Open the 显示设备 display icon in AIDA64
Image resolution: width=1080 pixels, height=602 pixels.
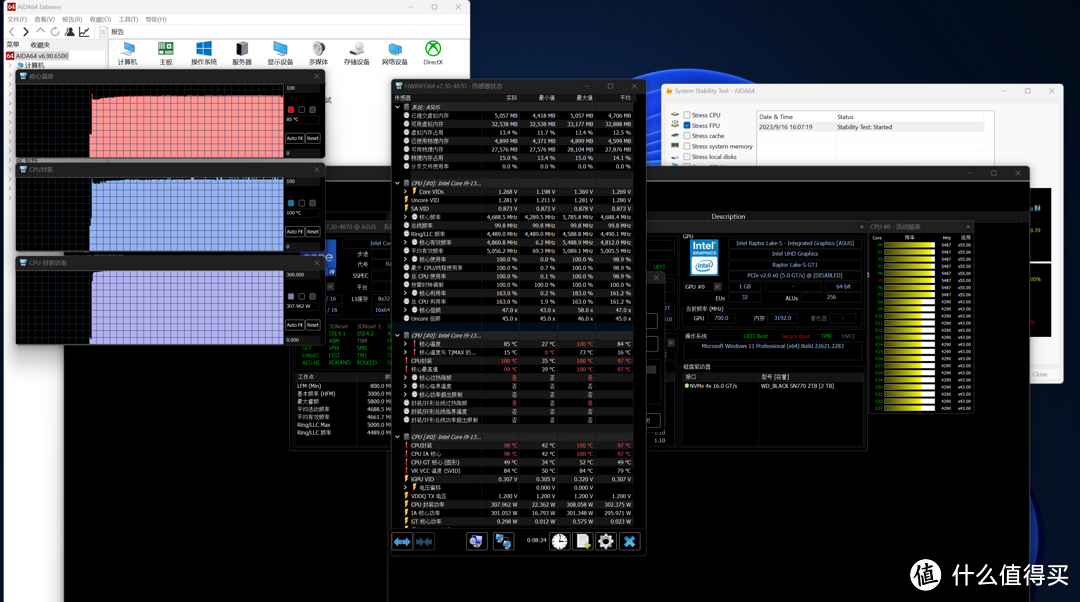click(x=280, y=53)
